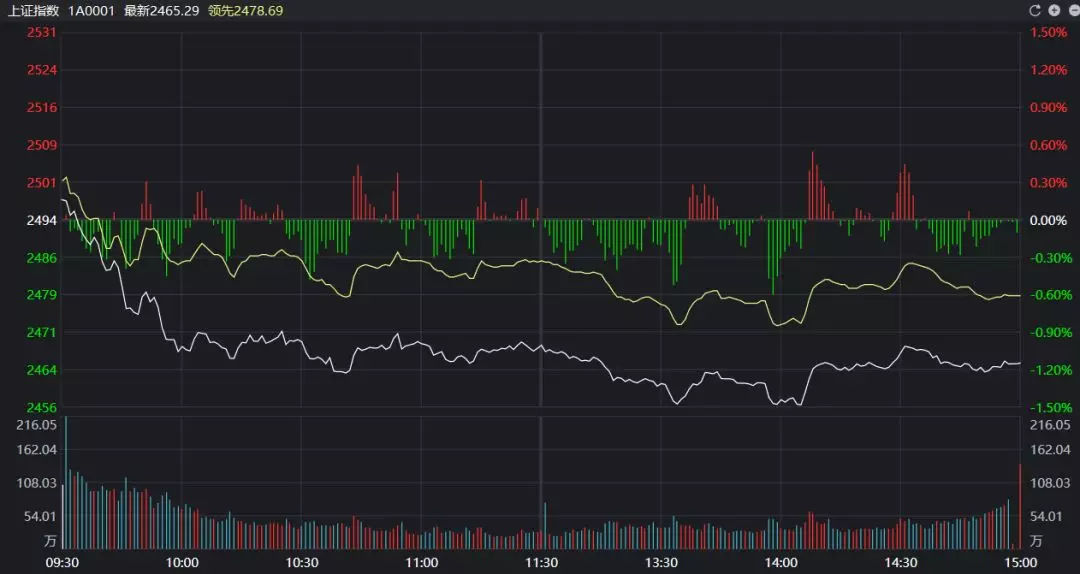
Task: Click the 10:00 time axis marker
Action: pyautogui.click(x=181, y=563)
